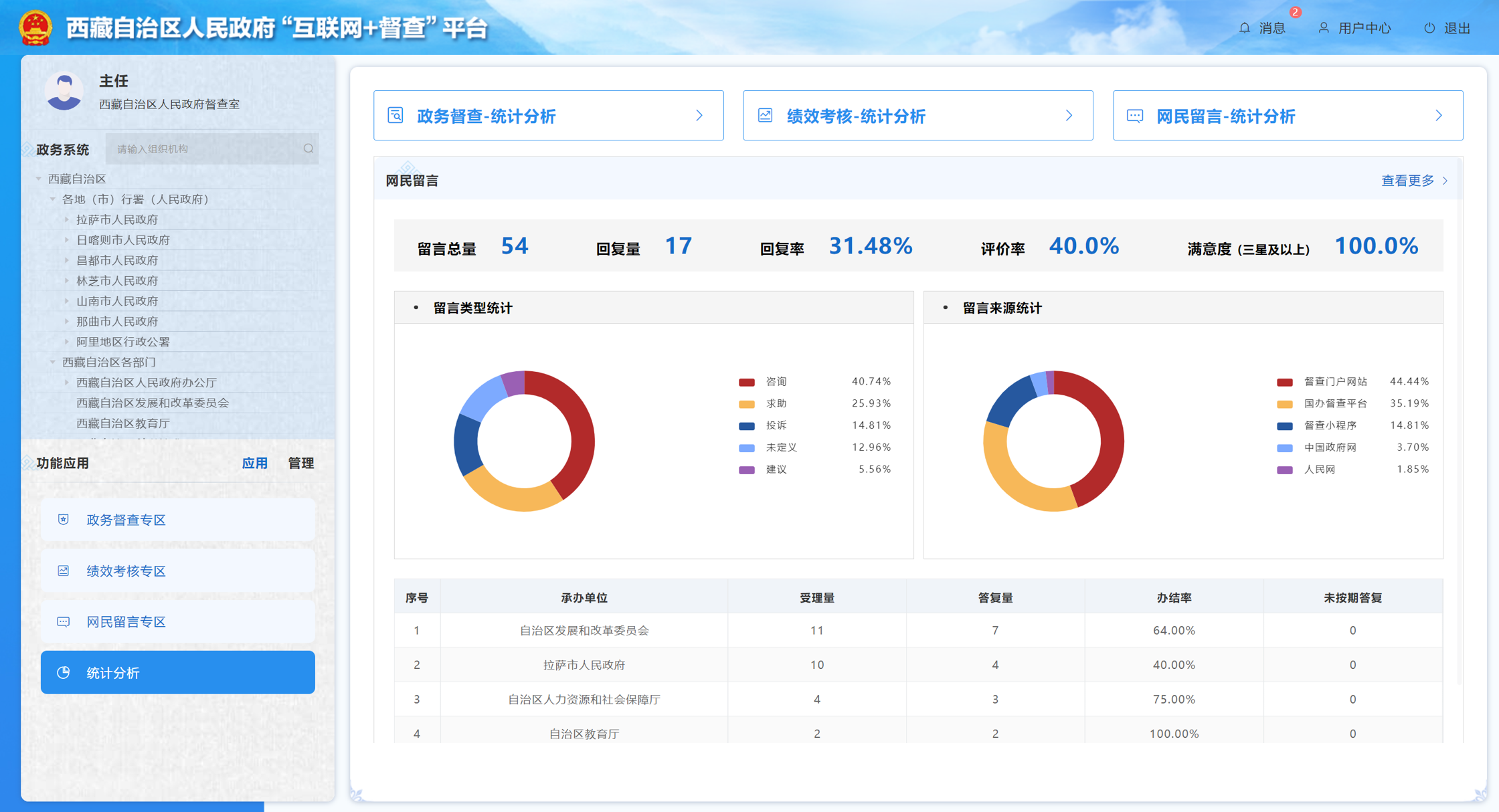
Task: Collapse the 西藏自治区 tree node
Action: pyautogui.click(x=39, y=179)
